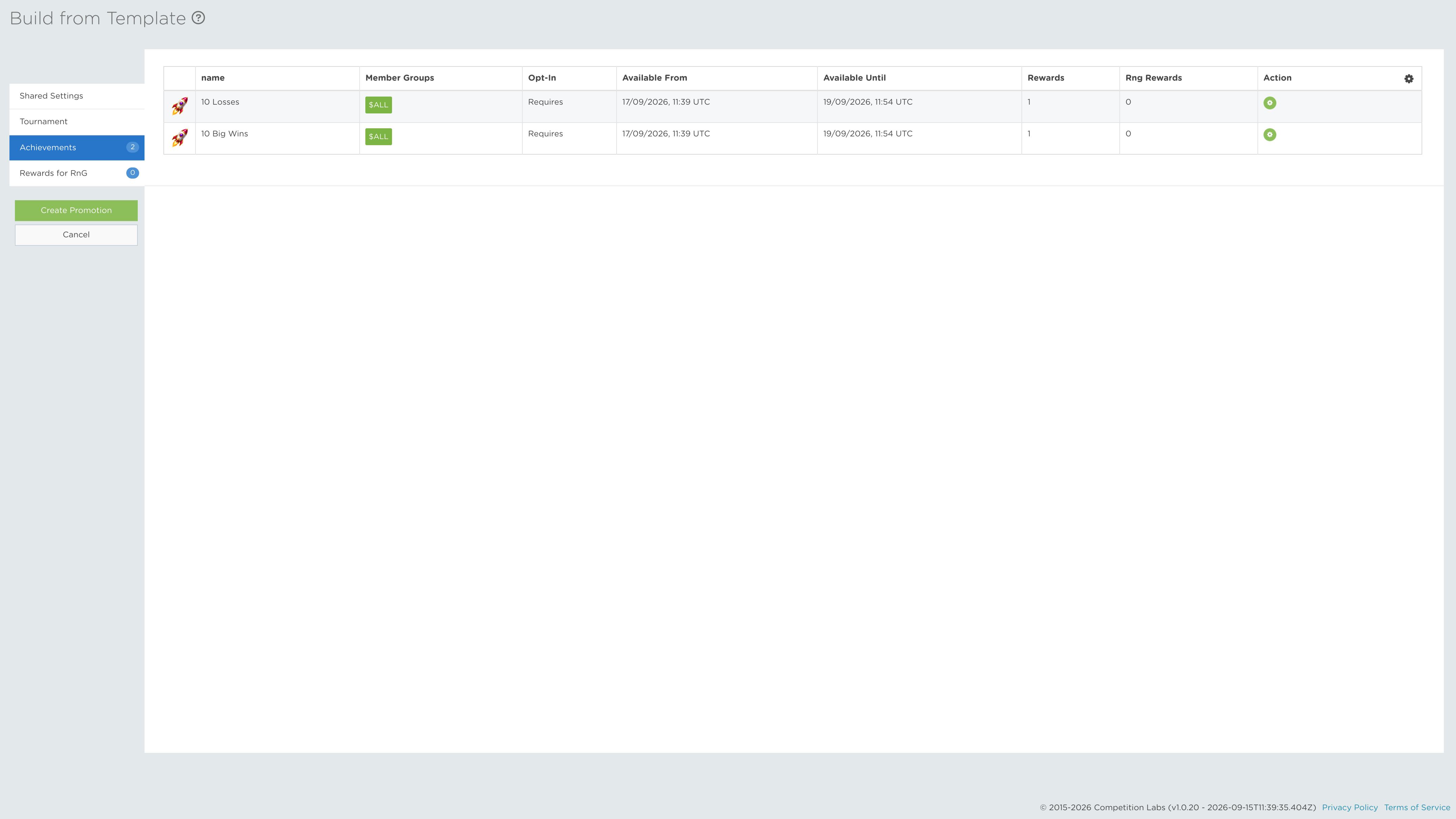Cancel building from template
This screenshot has width=1456, height=819.
(76, 235)
